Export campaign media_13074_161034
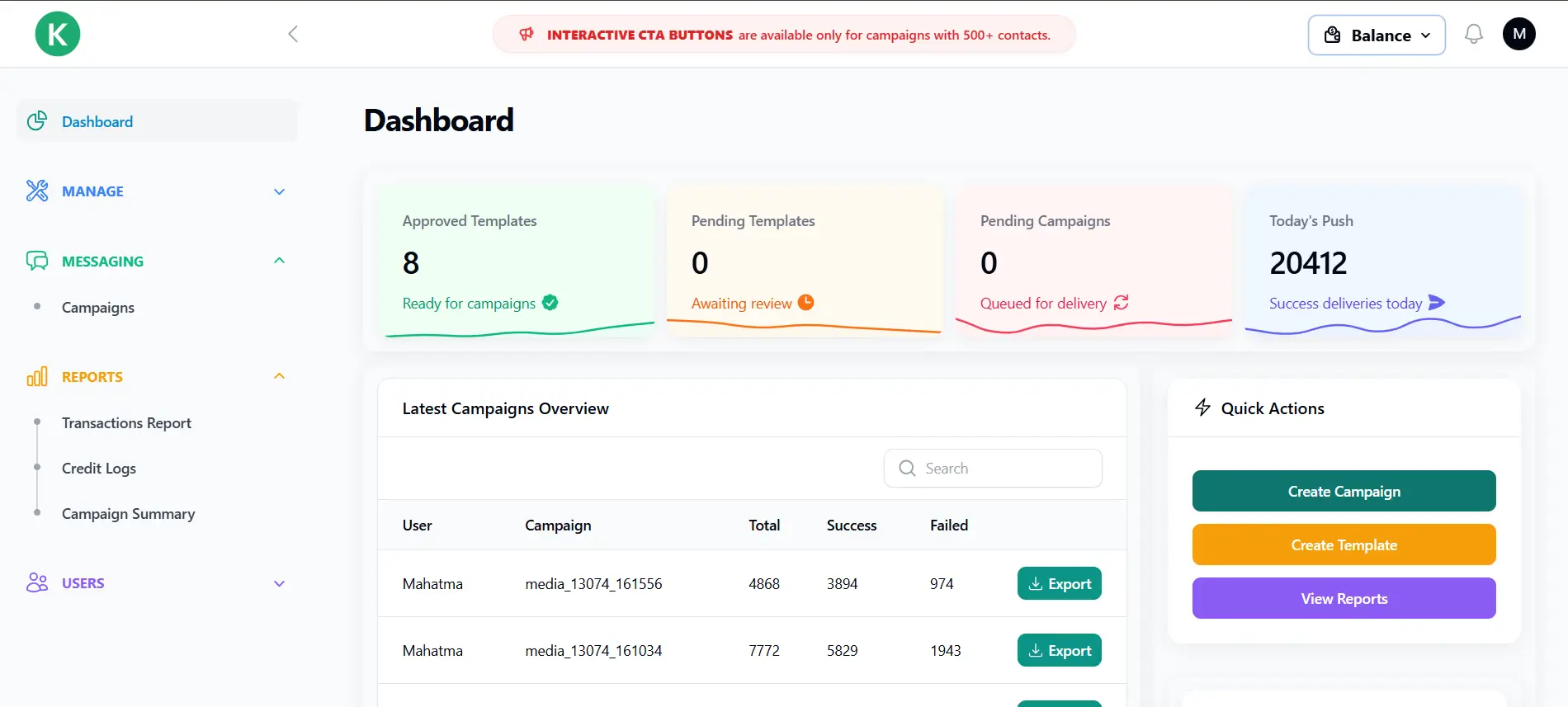 [1060, 650]
